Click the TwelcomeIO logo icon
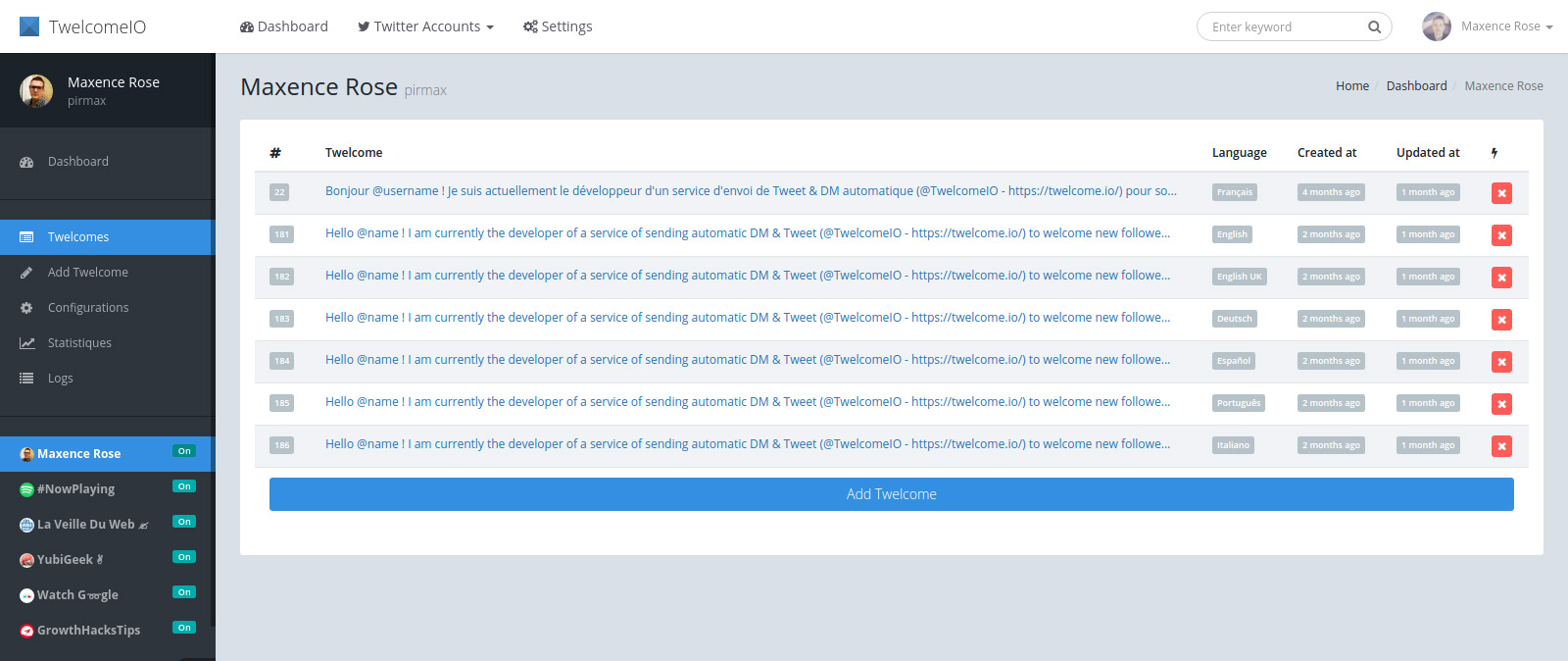This screenshot has width=1568, height=661. 29,26
